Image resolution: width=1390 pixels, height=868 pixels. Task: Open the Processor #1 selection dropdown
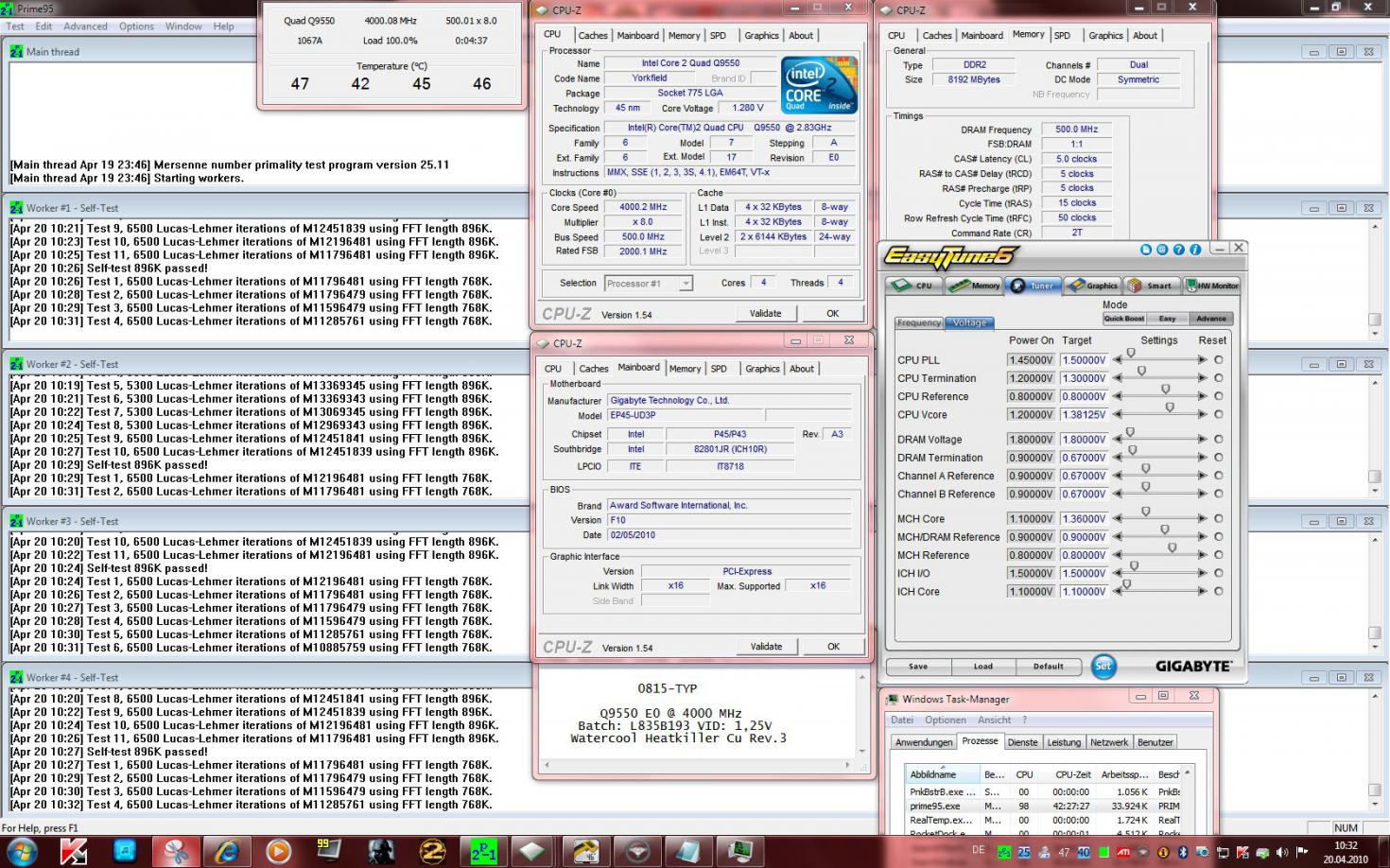pos(648,284)
